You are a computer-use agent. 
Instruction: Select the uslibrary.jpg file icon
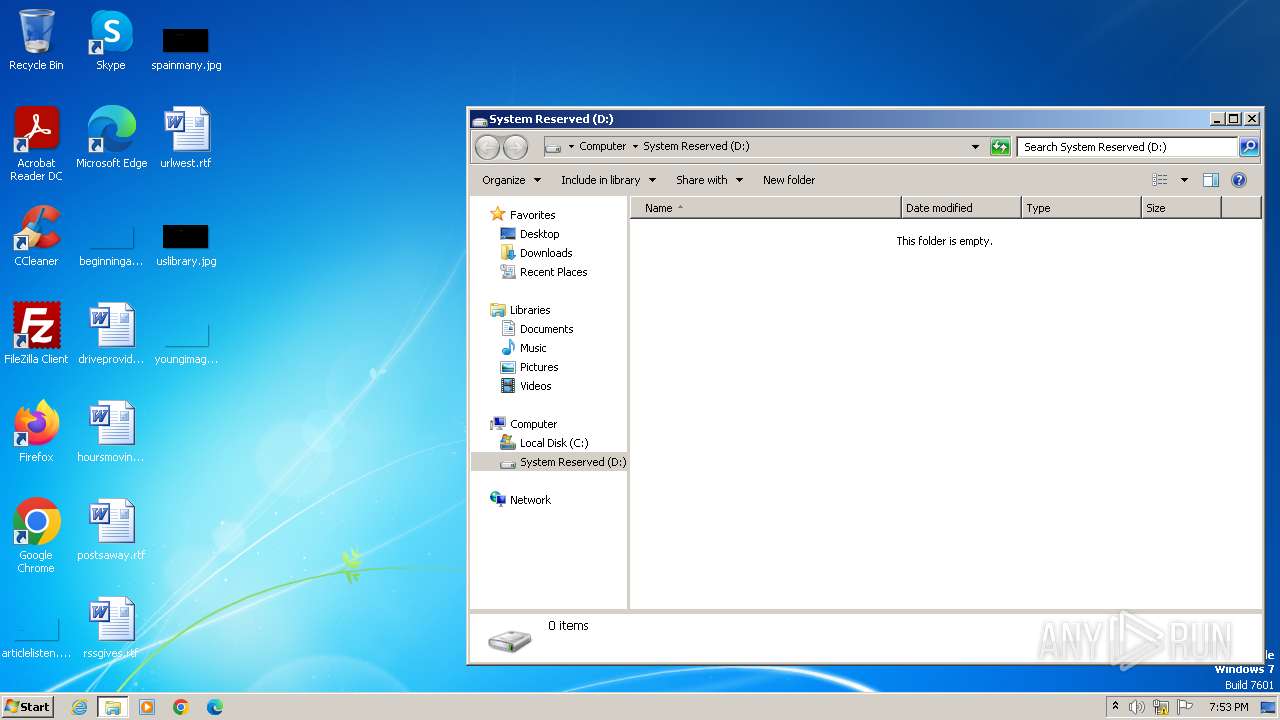186,244
